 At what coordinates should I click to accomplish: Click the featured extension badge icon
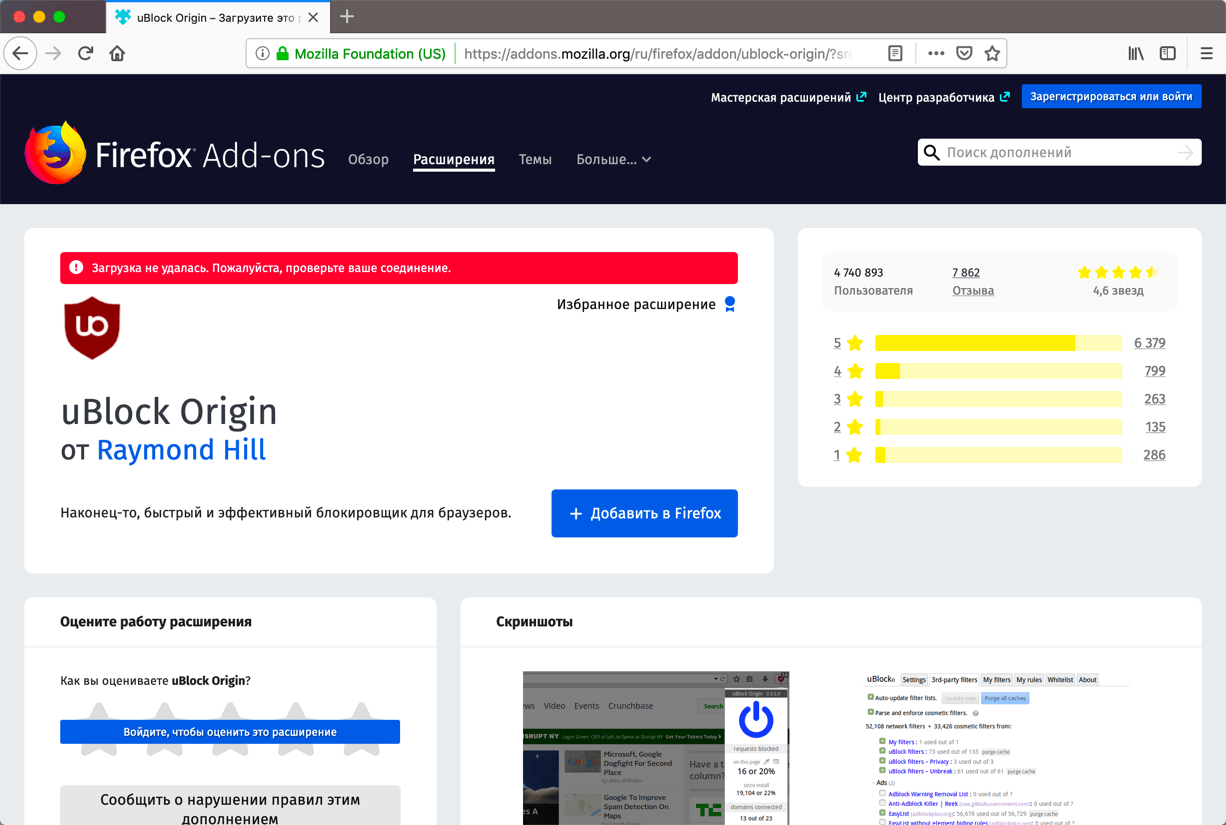tap(730, 304)
